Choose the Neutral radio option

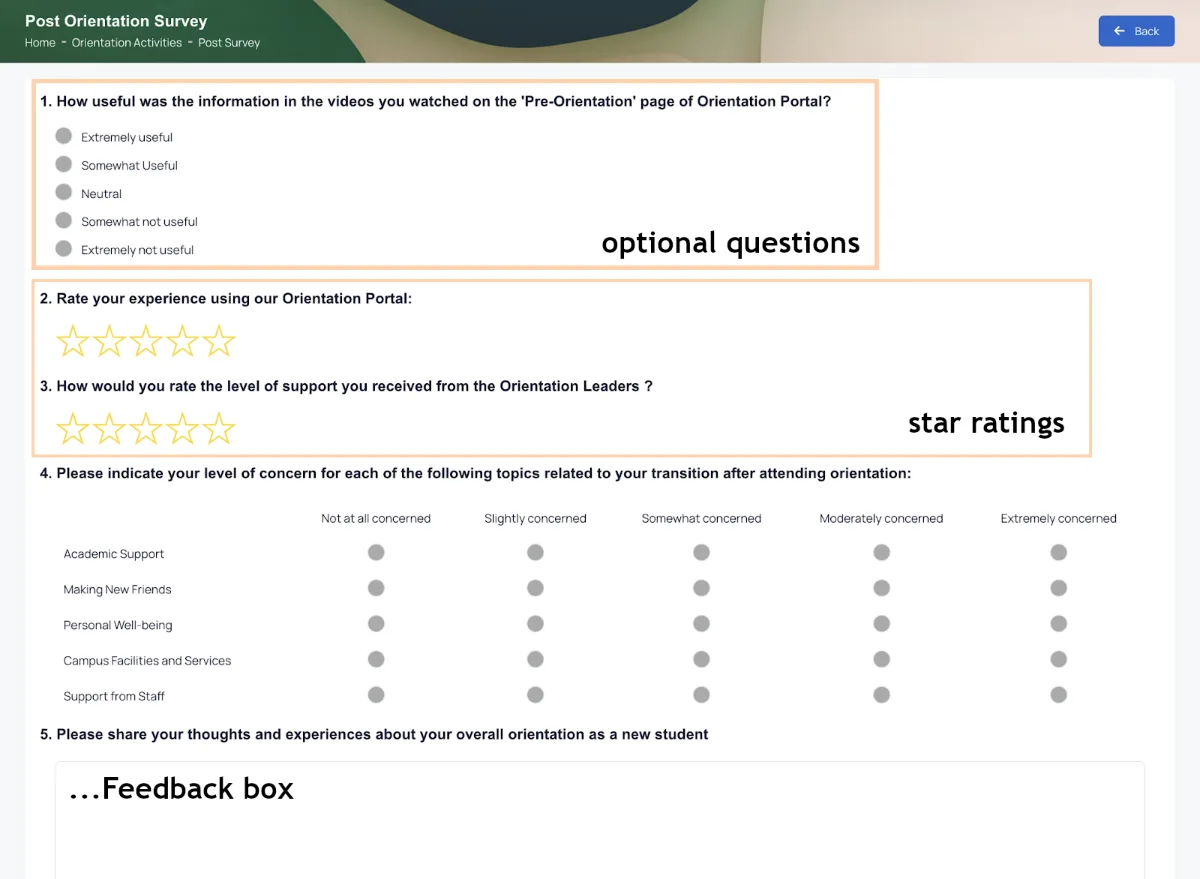click(64, 192)
